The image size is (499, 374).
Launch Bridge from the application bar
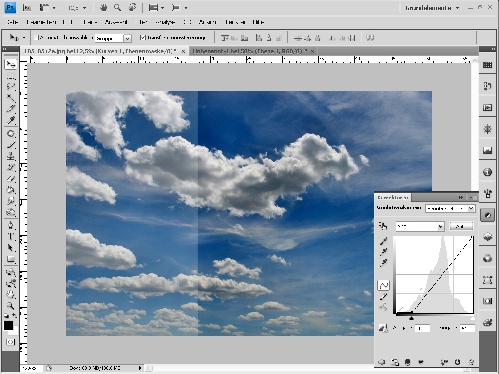[x=27, y=8]
